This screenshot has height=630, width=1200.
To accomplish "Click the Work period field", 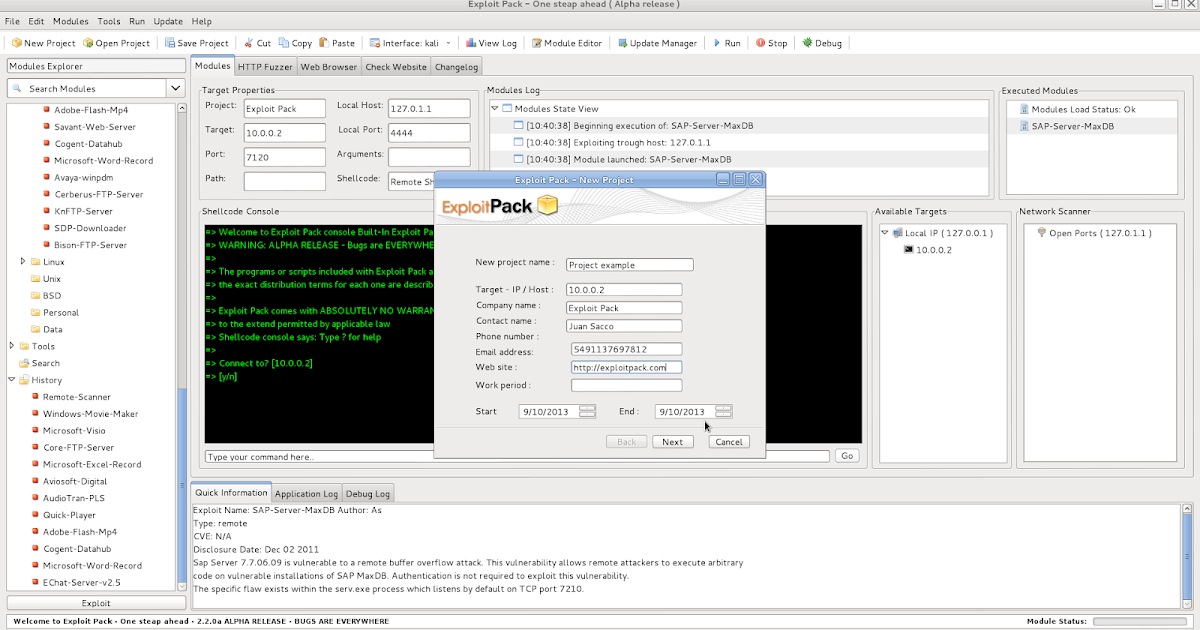I will point(626,385).
